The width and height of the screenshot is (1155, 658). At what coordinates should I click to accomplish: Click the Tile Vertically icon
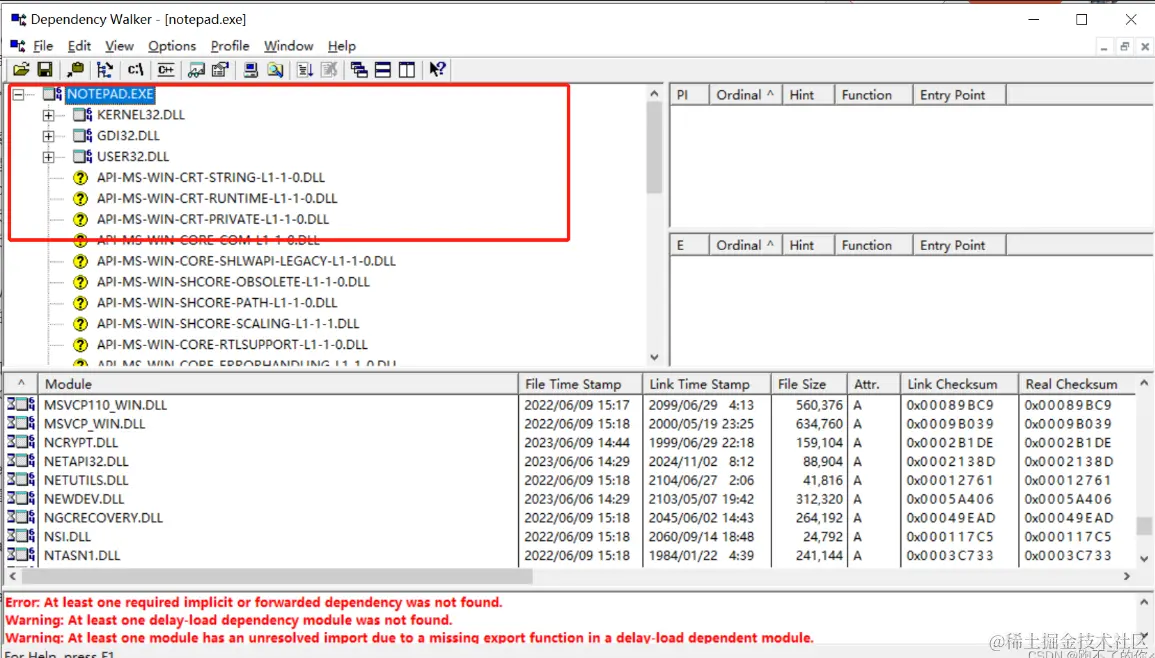[407, 70]
